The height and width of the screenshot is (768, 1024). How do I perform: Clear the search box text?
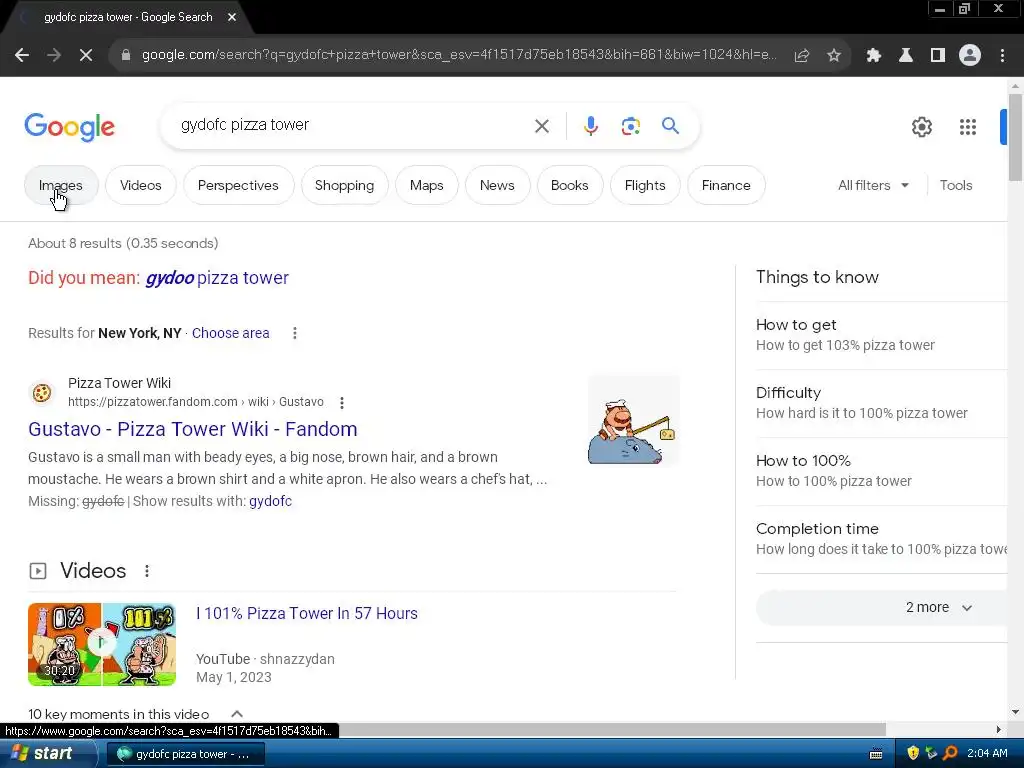pyautogui.click(x=541, y=125)
